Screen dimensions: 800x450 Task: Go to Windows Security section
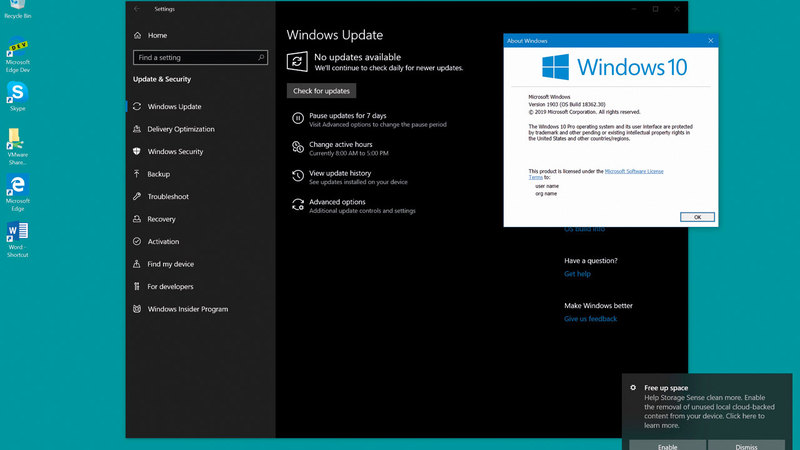click(x=175, y=152)
